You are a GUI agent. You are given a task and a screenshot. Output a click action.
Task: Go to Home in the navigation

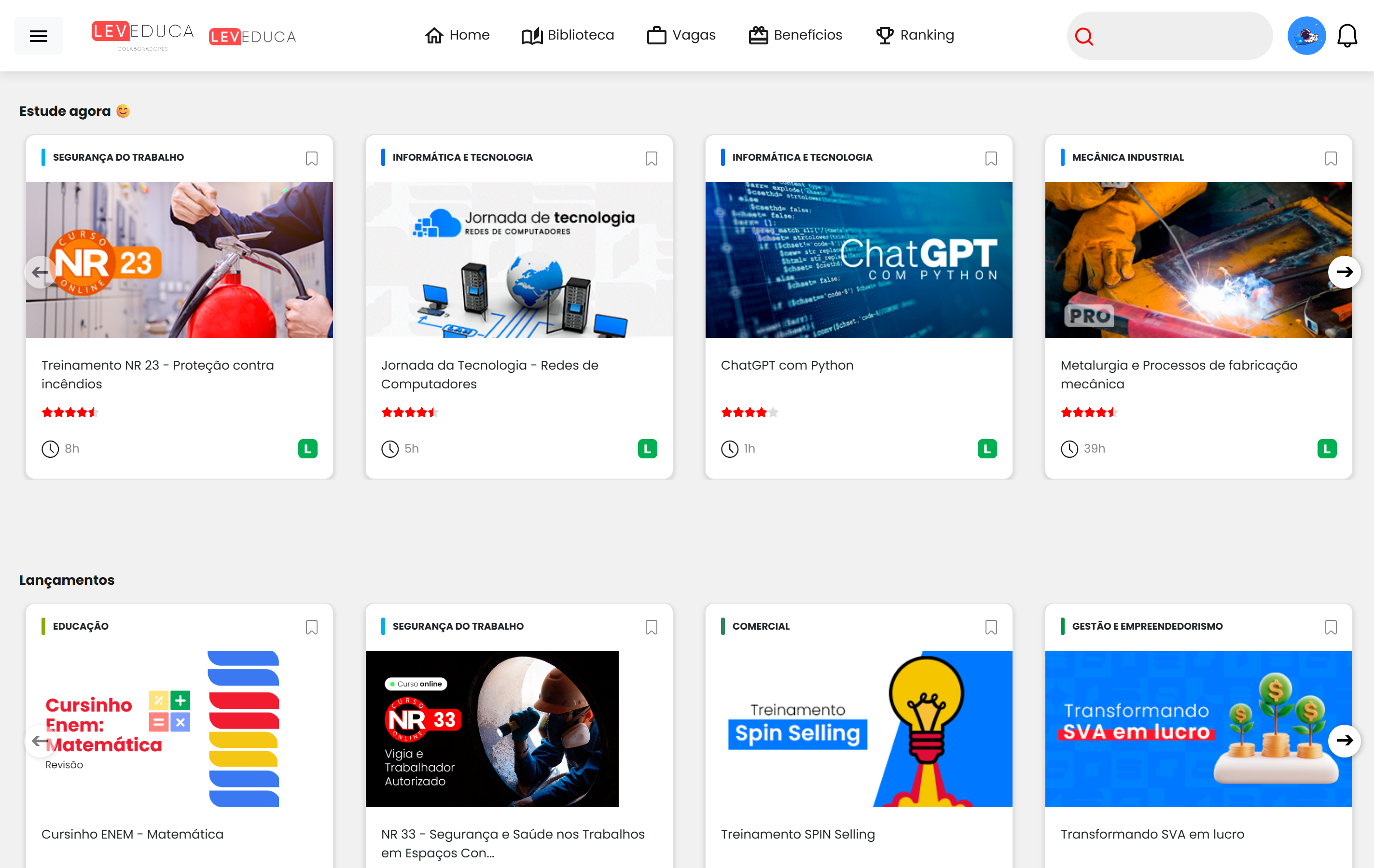click(x=458, y=35)
